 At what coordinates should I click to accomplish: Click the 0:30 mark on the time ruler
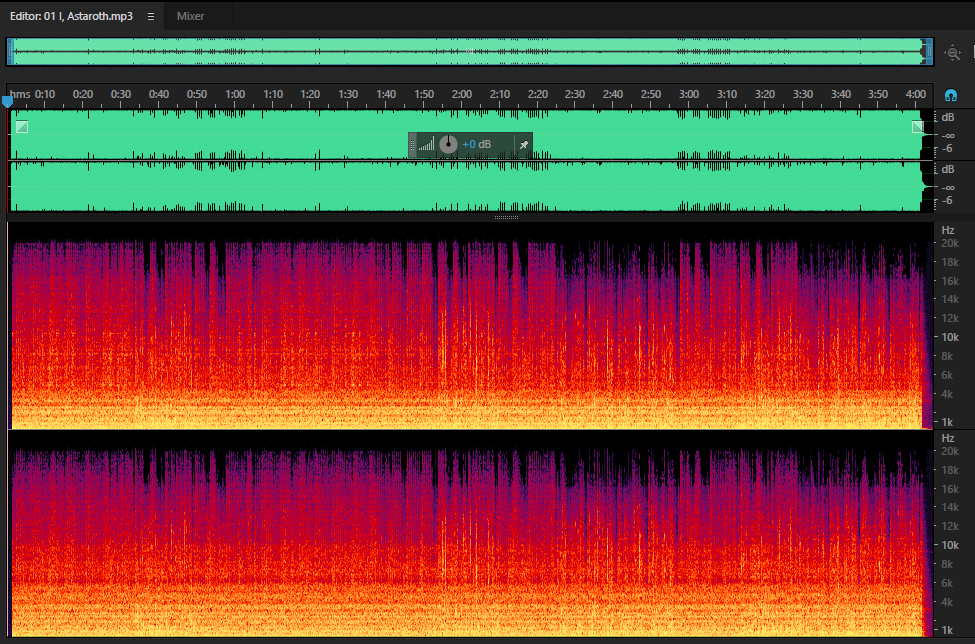(121, 94)
